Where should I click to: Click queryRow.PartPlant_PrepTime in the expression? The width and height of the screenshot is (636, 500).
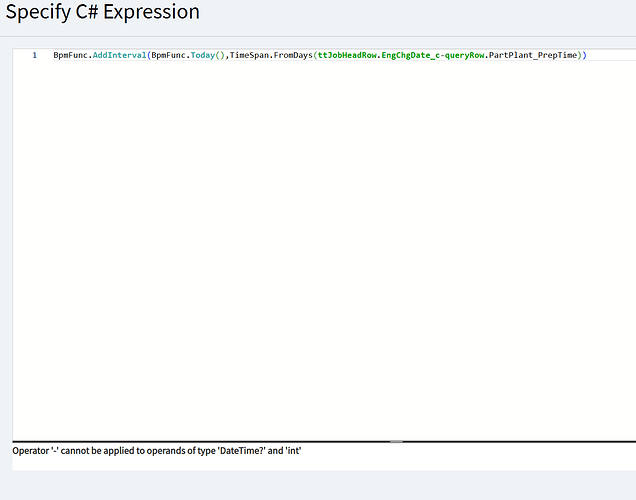pyautogui.click(x=511, y=55)
